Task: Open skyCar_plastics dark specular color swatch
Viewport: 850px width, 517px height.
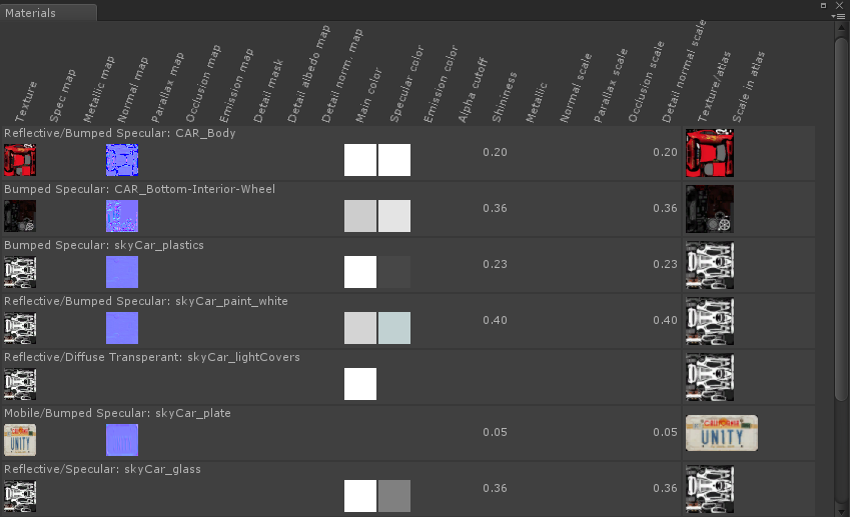Action: point(394,272)
